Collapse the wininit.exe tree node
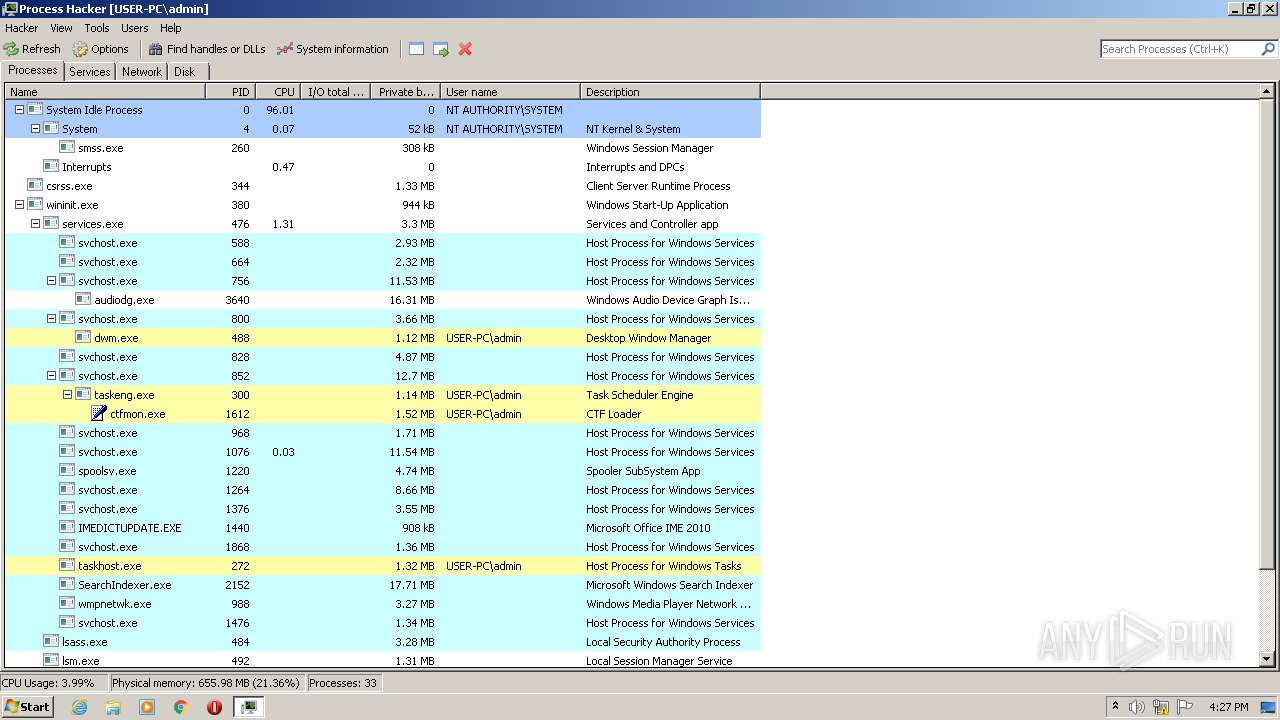The width and height of the screenshot is (1280, 720). pyautogui.click(x=19, y=205)
